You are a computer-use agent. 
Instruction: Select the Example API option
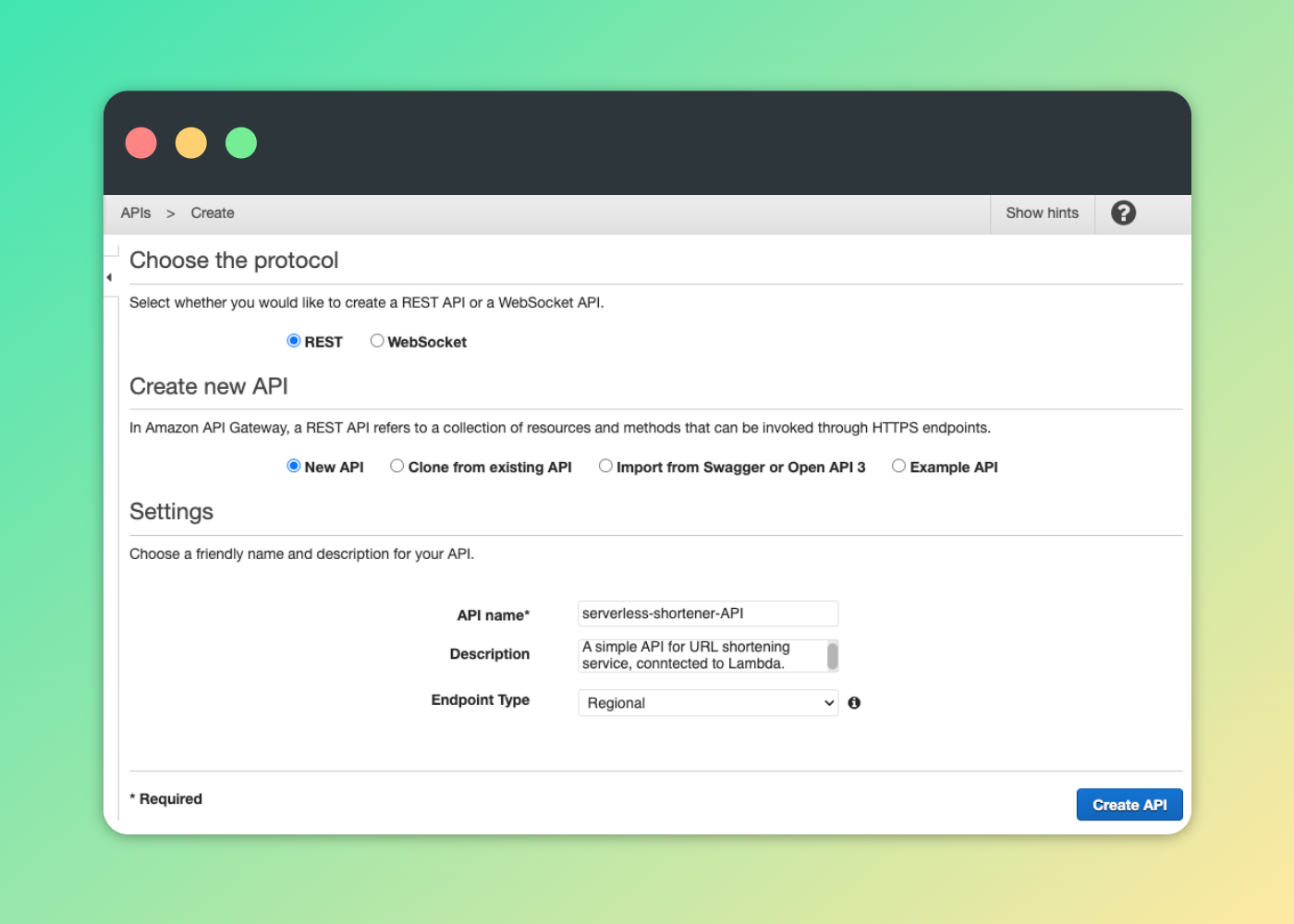898,466
